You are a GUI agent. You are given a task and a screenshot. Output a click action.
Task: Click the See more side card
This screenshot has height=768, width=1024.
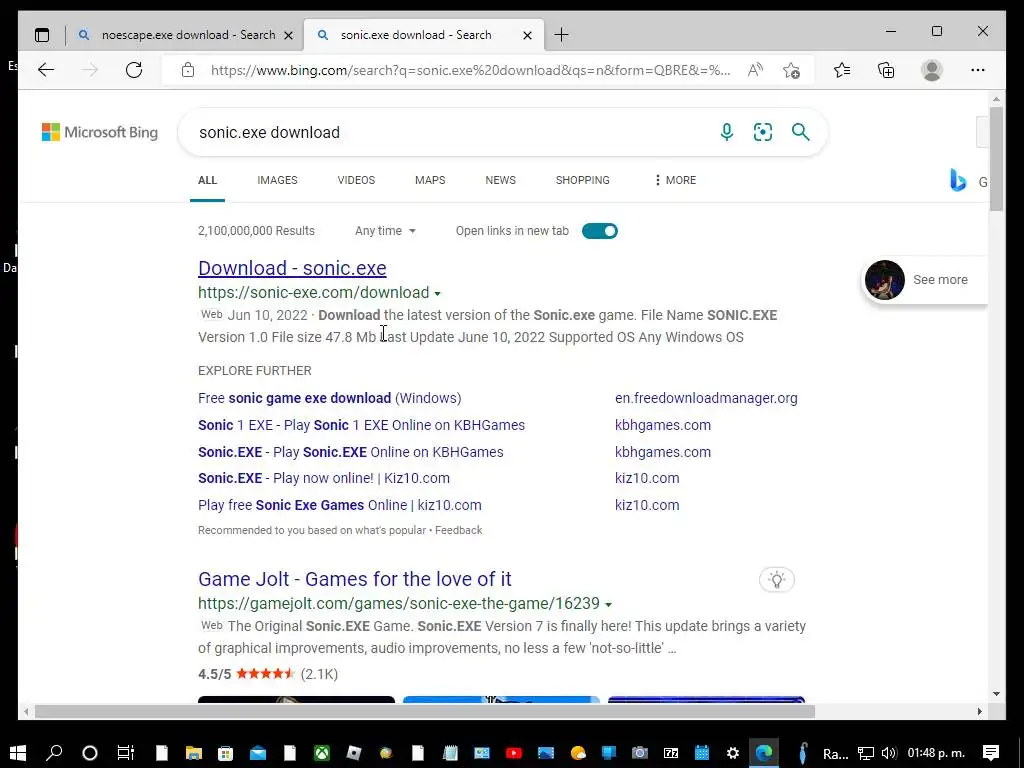(925, 280)
